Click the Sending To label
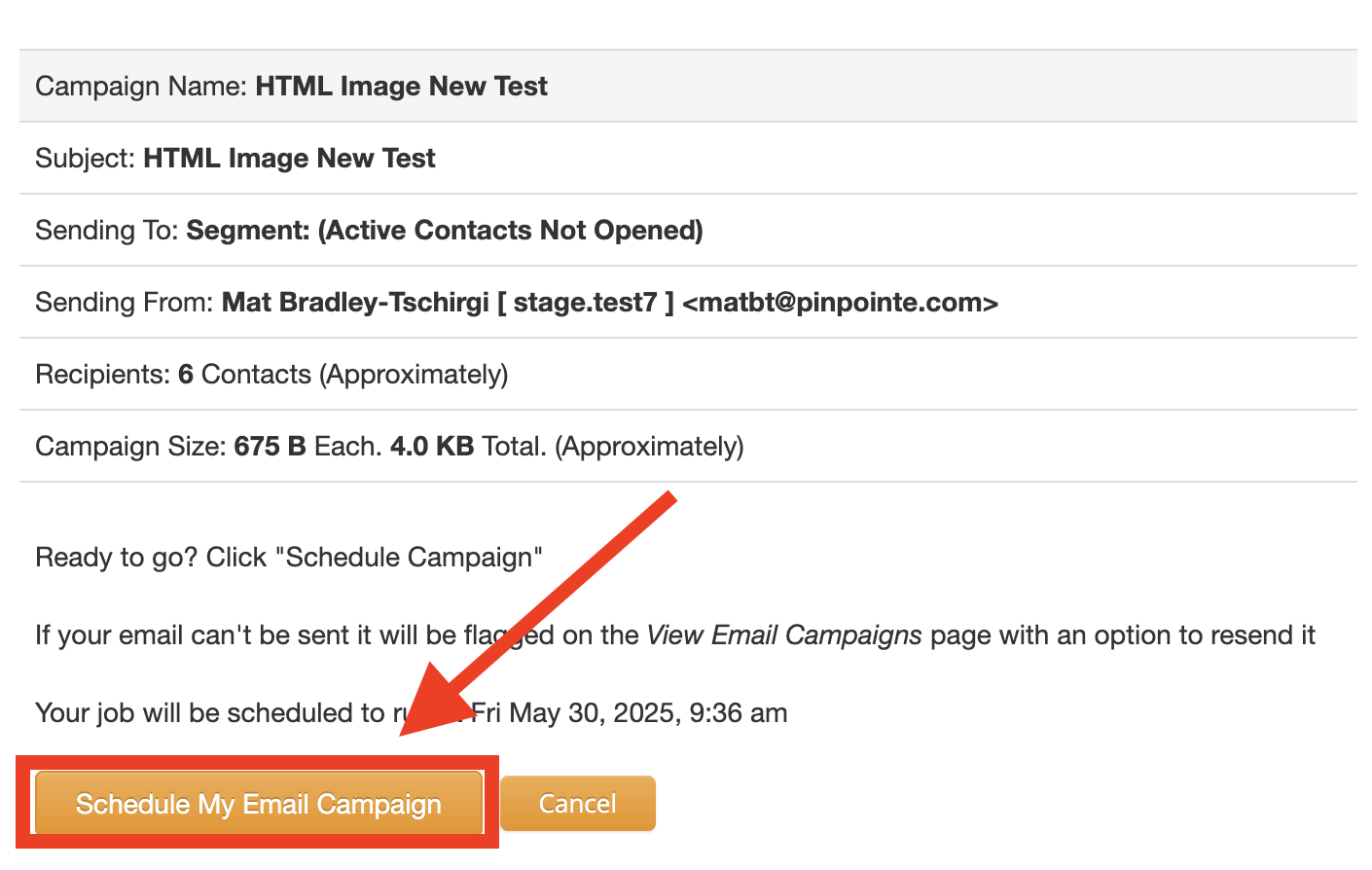 pyautogui.click(x=107, y=231)
